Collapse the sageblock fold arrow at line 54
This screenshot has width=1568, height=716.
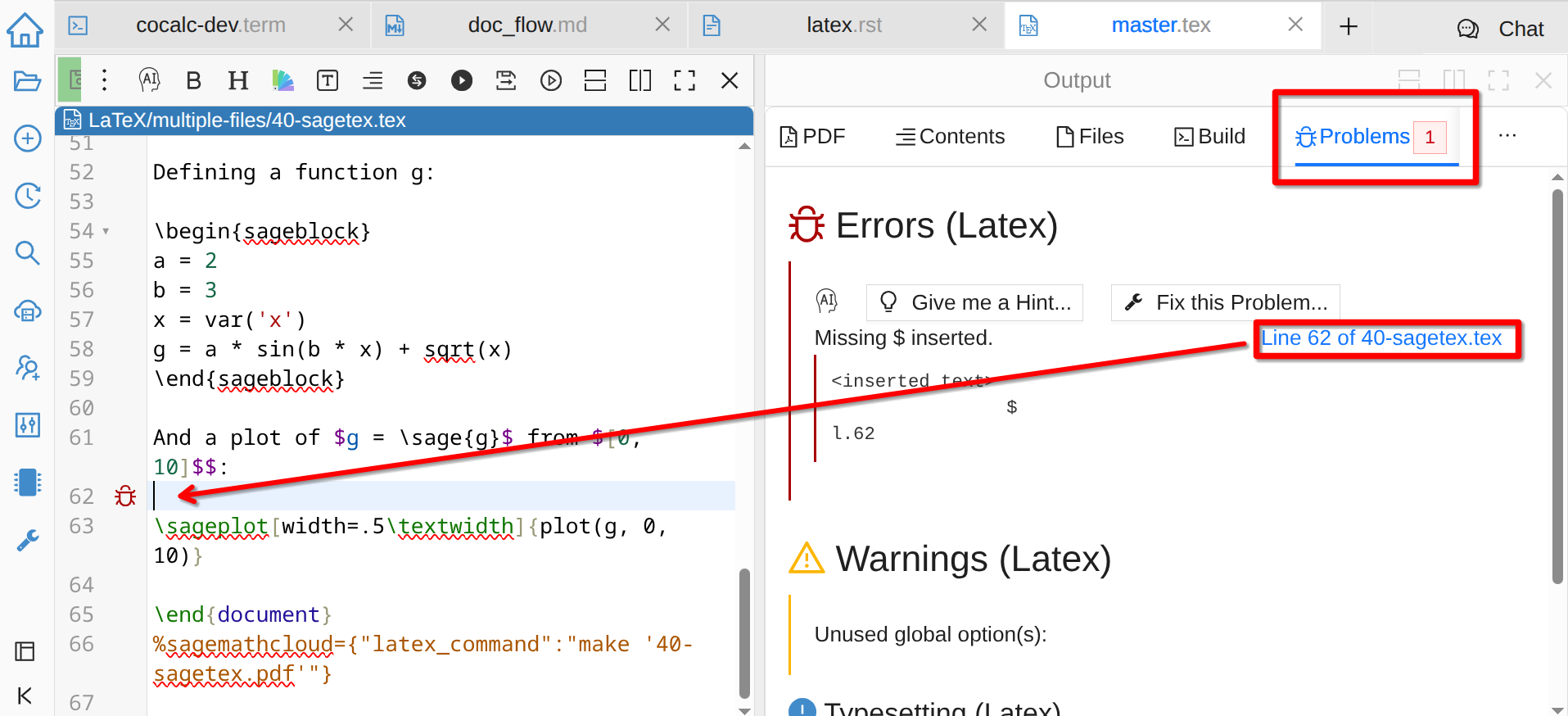(106, 232)
